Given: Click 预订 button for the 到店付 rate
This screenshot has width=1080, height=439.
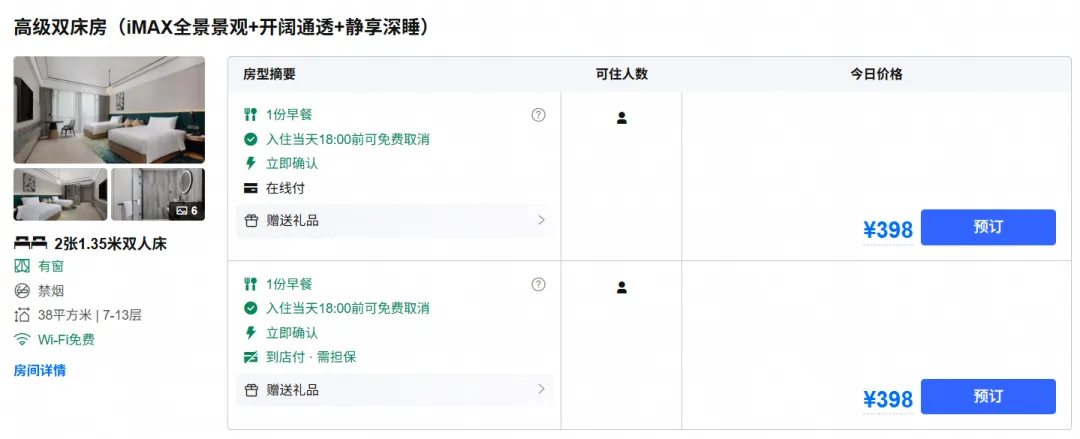Looking at the screenshot, I should (x=988, y=397).
